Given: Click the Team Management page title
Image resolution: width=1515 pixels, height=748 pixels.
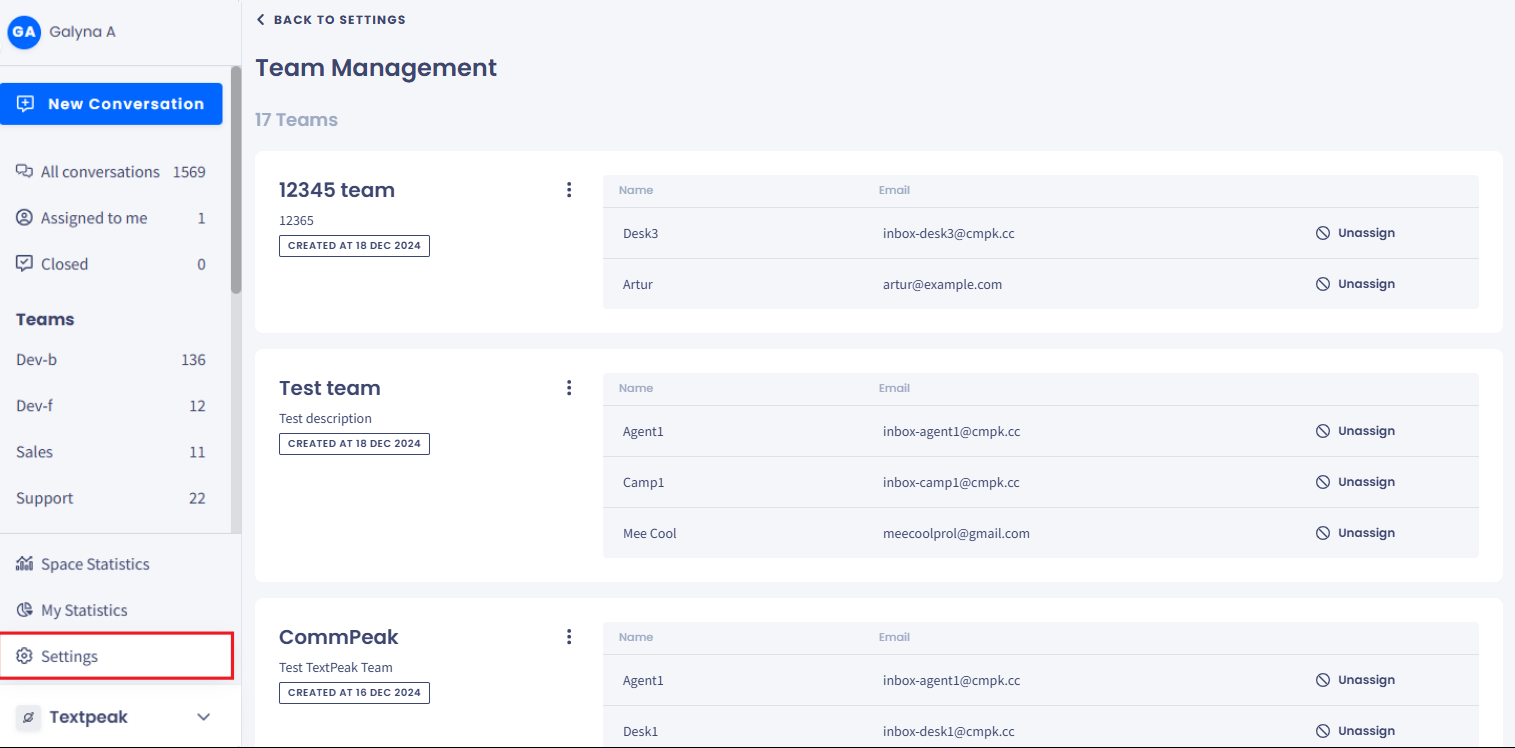Looking at the screenshot, I should 376,68.
